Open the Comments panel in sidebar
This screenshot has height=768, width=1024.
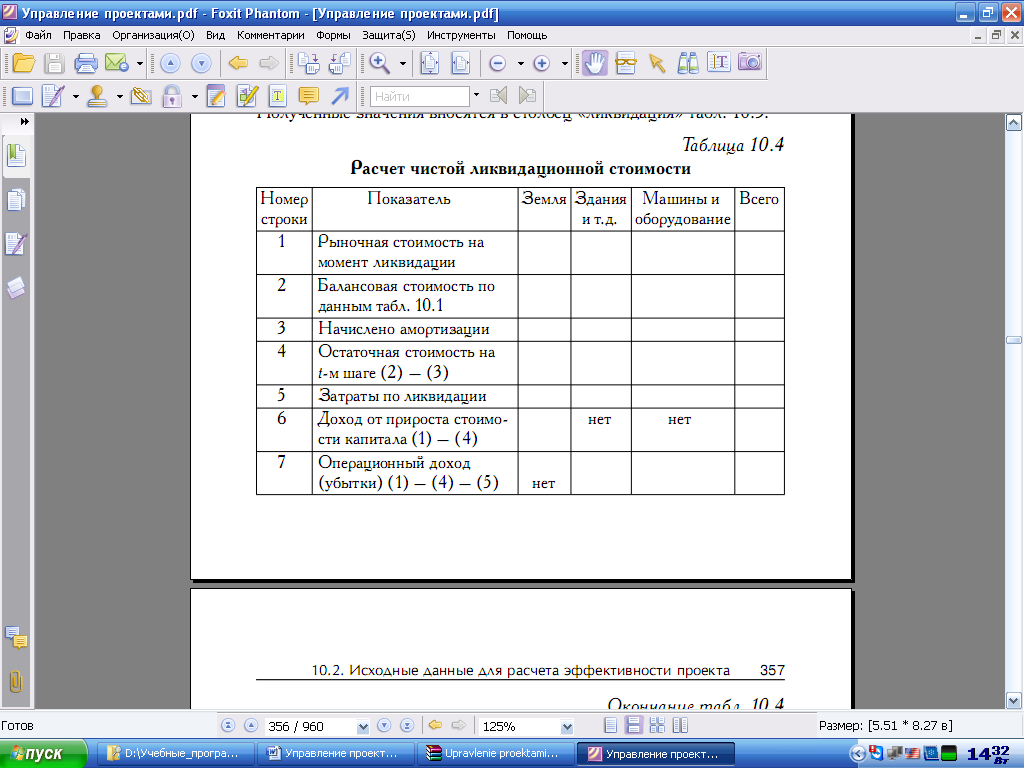[x=16, y=637]
